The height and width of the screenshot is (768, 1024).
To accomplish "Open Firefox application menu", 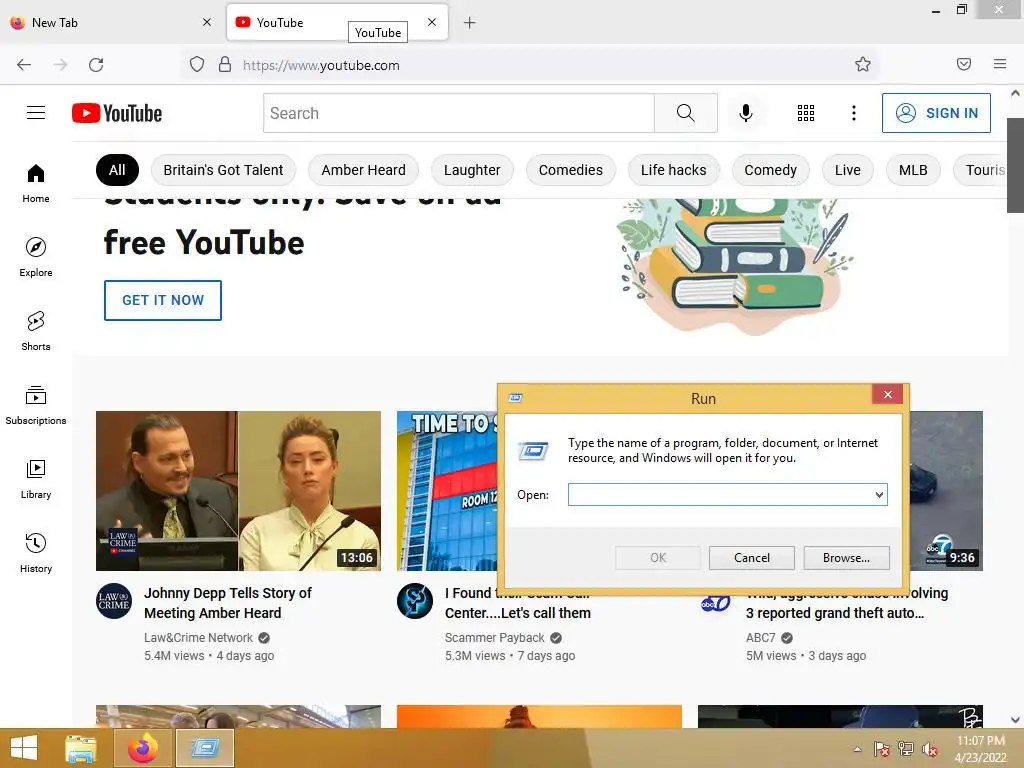I will tap(1000, 64).
